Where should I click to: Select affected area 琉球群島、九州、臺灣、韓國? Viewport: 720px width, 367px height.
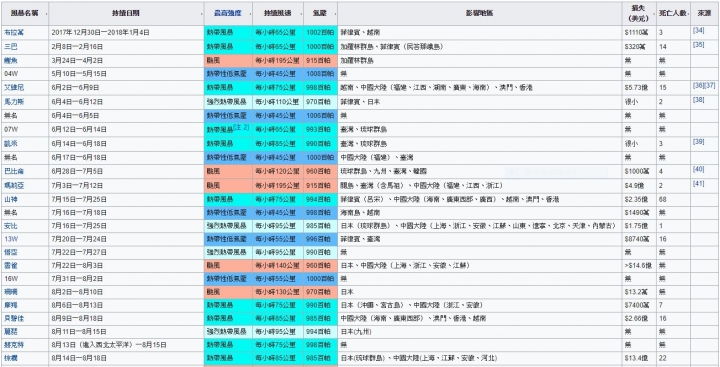click(x=383, y=171)
